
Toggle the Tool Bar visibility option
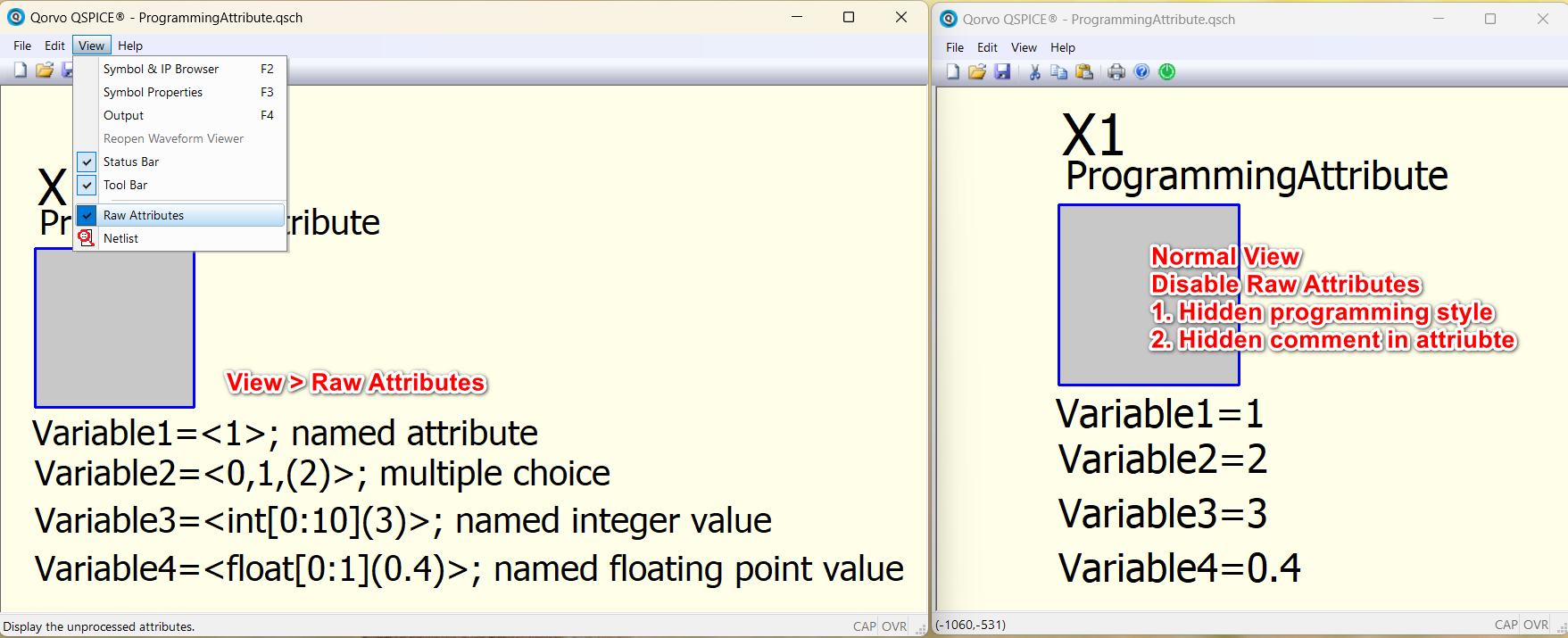(126, 185)
